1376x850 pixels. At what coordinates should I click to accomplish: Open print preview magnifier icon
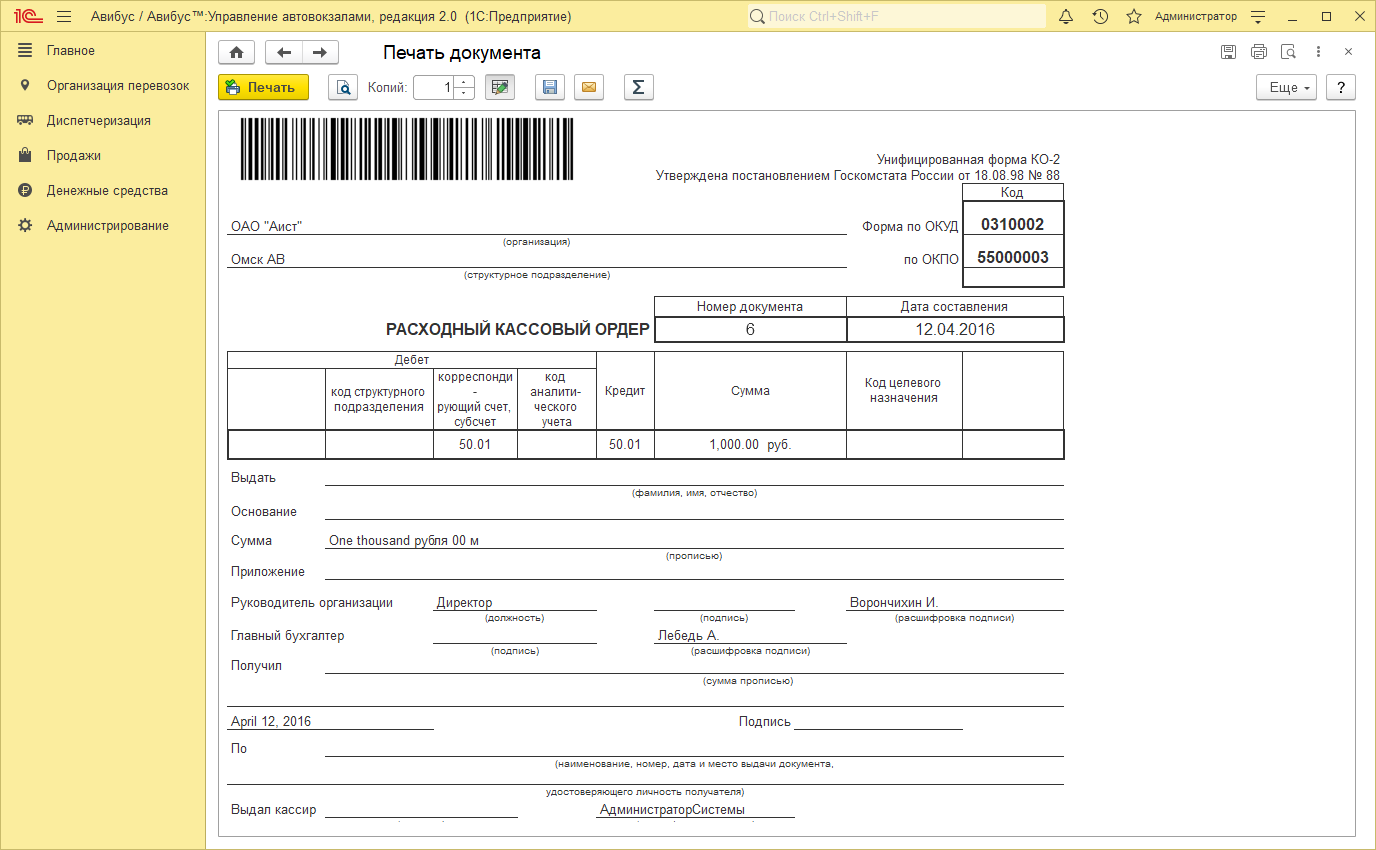click(x=343, y=88)
